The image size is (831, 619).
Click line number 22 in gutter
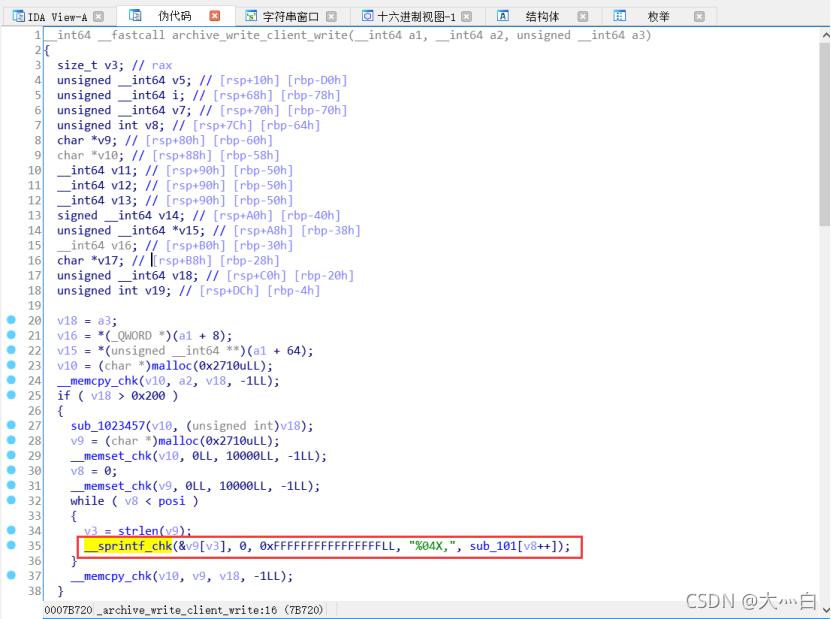click(x=34, y=351)
